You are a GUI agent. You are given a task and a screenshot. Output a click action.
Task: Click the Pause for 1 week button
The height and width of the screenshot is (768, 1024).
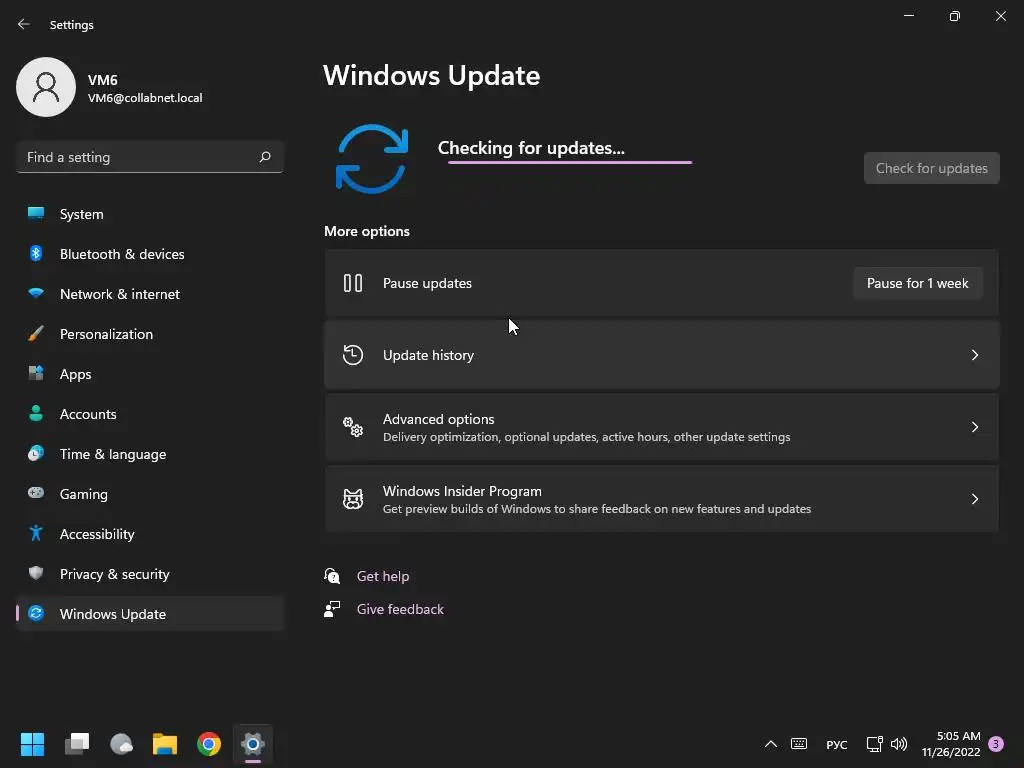click(918, 283)
